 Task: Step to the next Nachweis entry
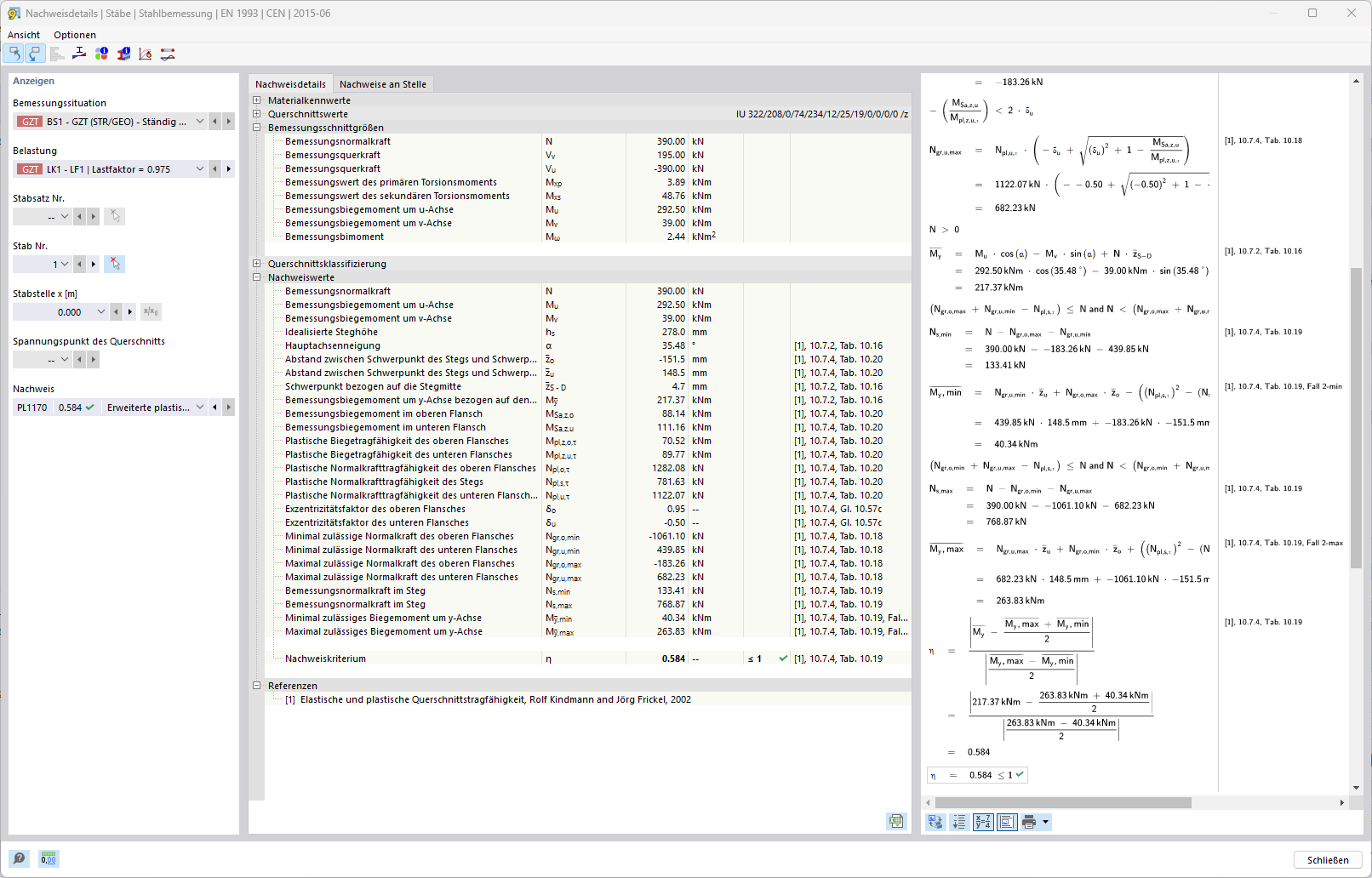point(229,408)
